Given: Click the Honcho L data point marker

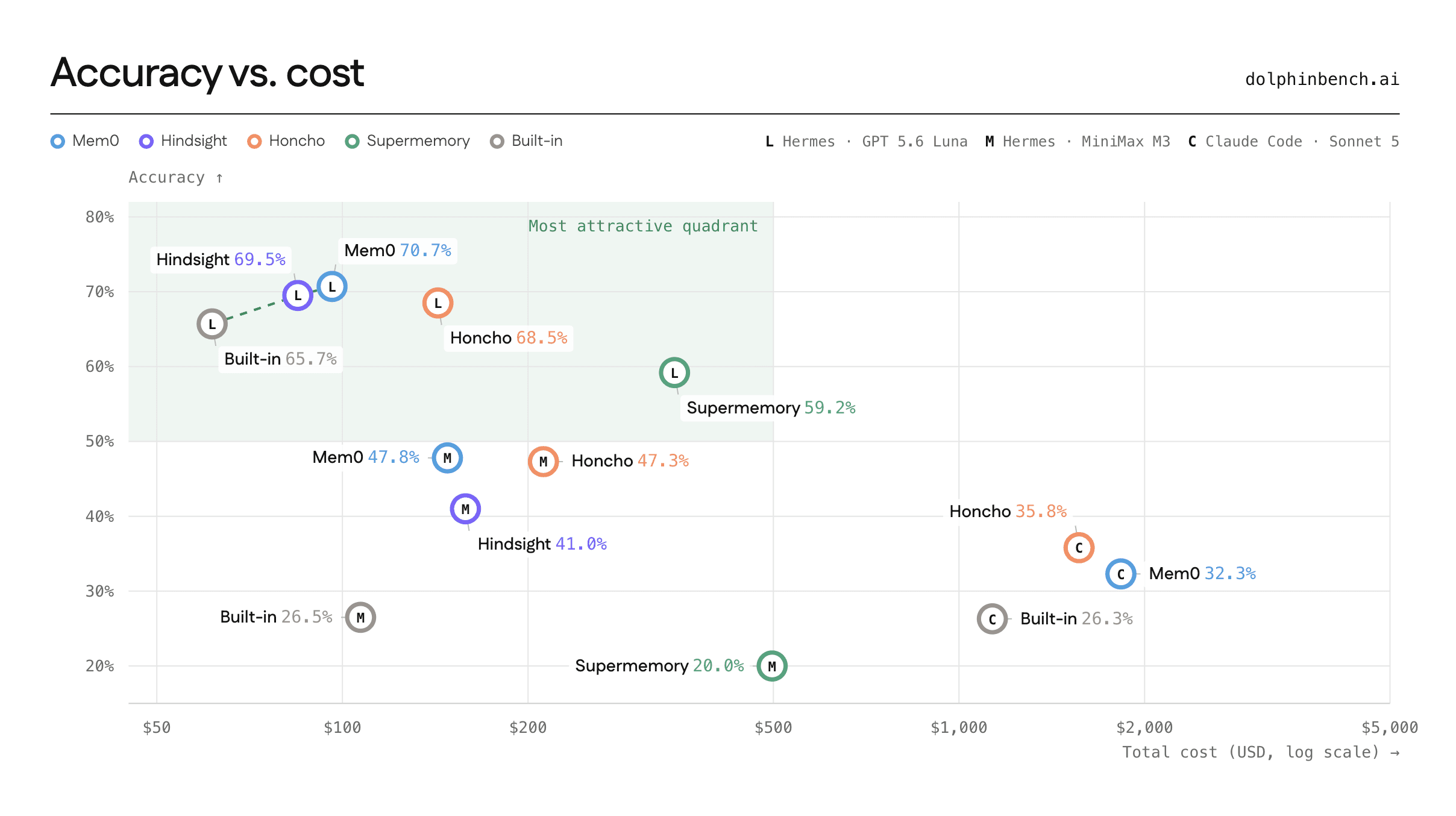Looking at the screenshot, I should point(438,303).
